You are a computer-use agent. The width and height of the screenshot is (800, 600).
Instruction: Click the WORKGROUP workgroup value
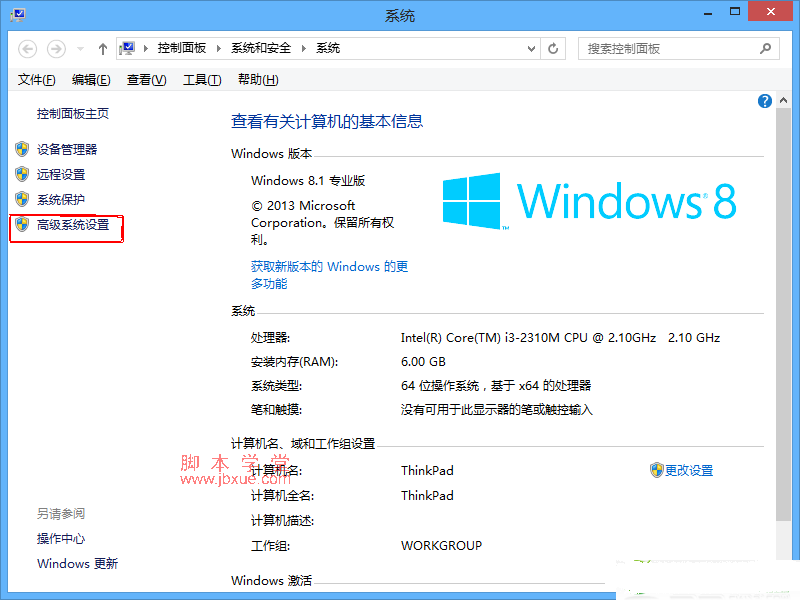click(x=441, y=545)
